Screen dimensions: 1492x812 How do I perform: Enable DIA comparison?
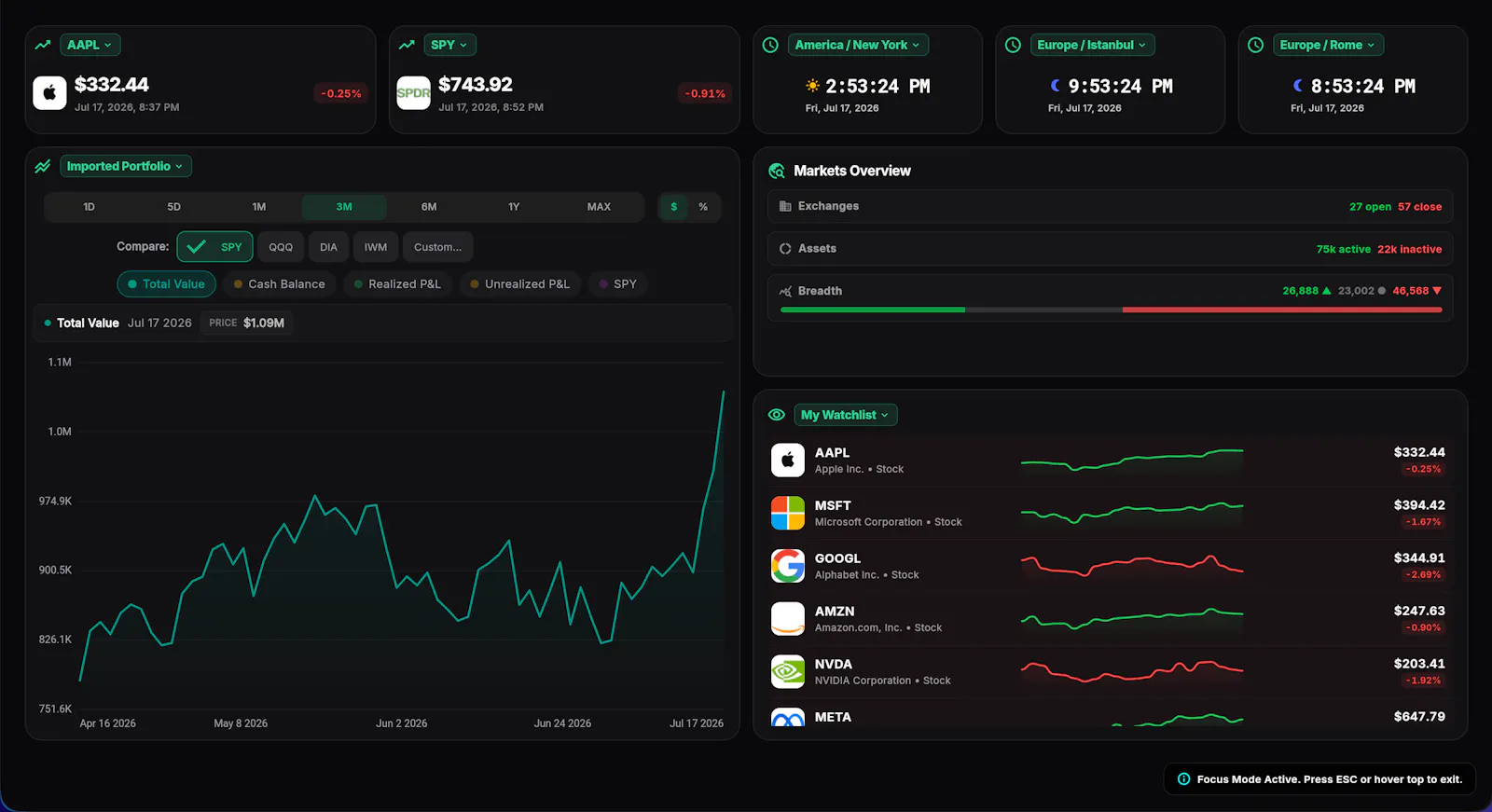click(x=328, y=247)
